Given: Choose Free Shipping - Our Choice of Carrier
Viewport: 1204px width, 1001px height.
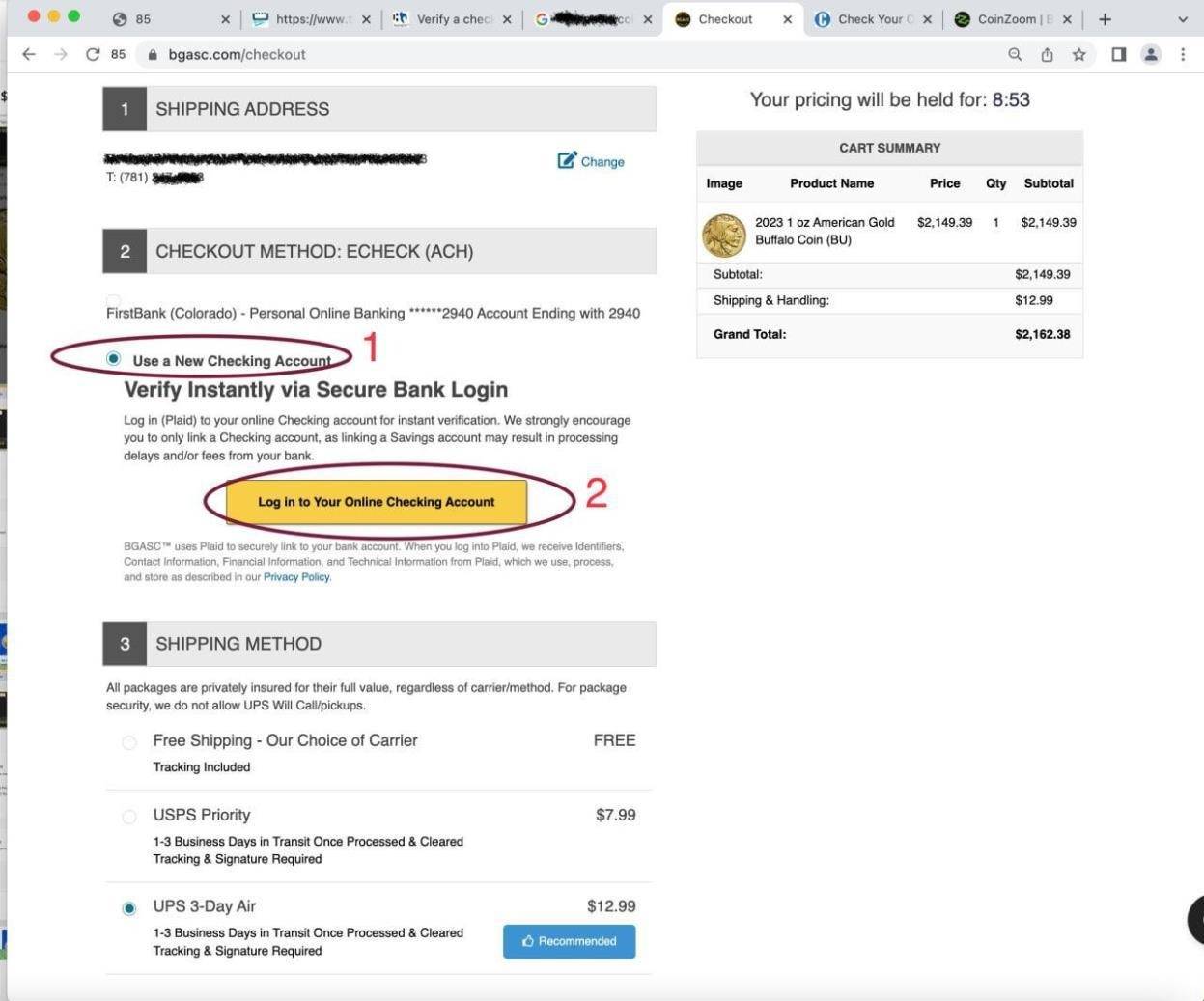Looking at the screenshot, I should point(129,742).
